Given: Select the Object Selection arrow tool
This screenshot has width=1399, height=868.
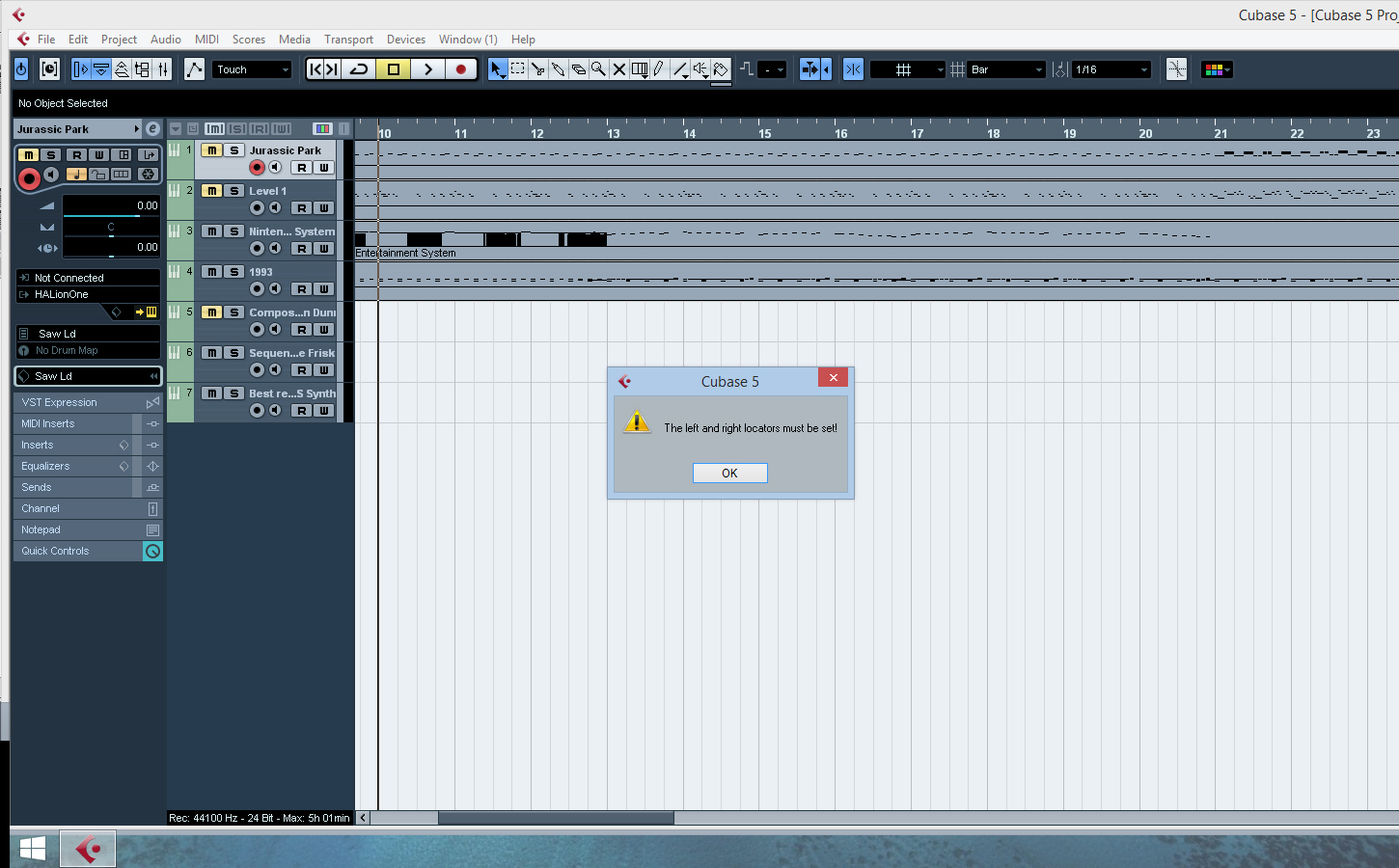Looking at the screenshot, I should tap(497, 69).
